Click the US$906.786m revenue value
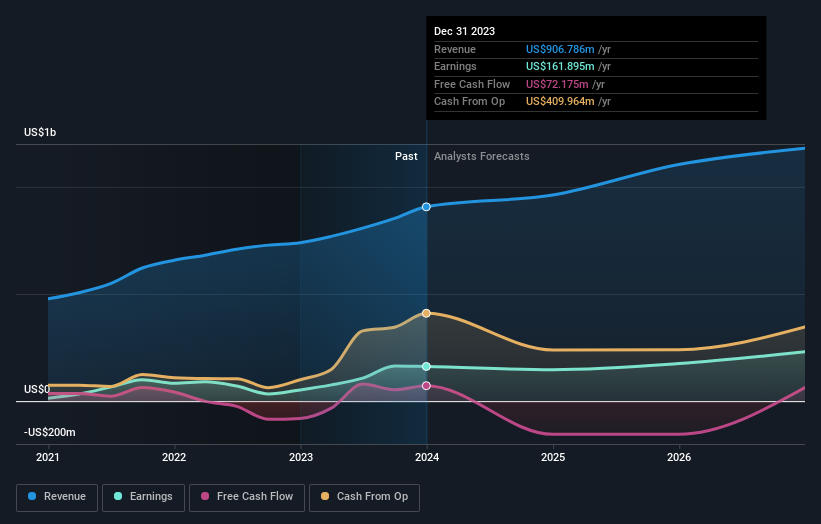 pyautogui.click(x=560, y=49)
